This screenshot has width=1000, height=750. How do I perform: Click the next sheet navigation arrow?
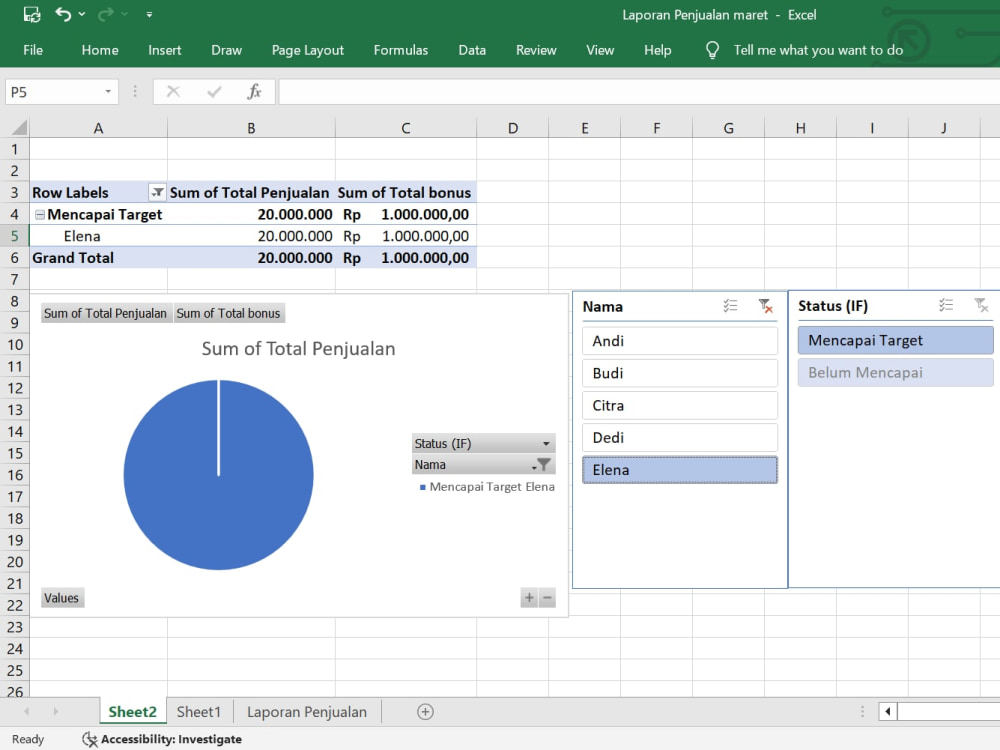pos(55,711)
